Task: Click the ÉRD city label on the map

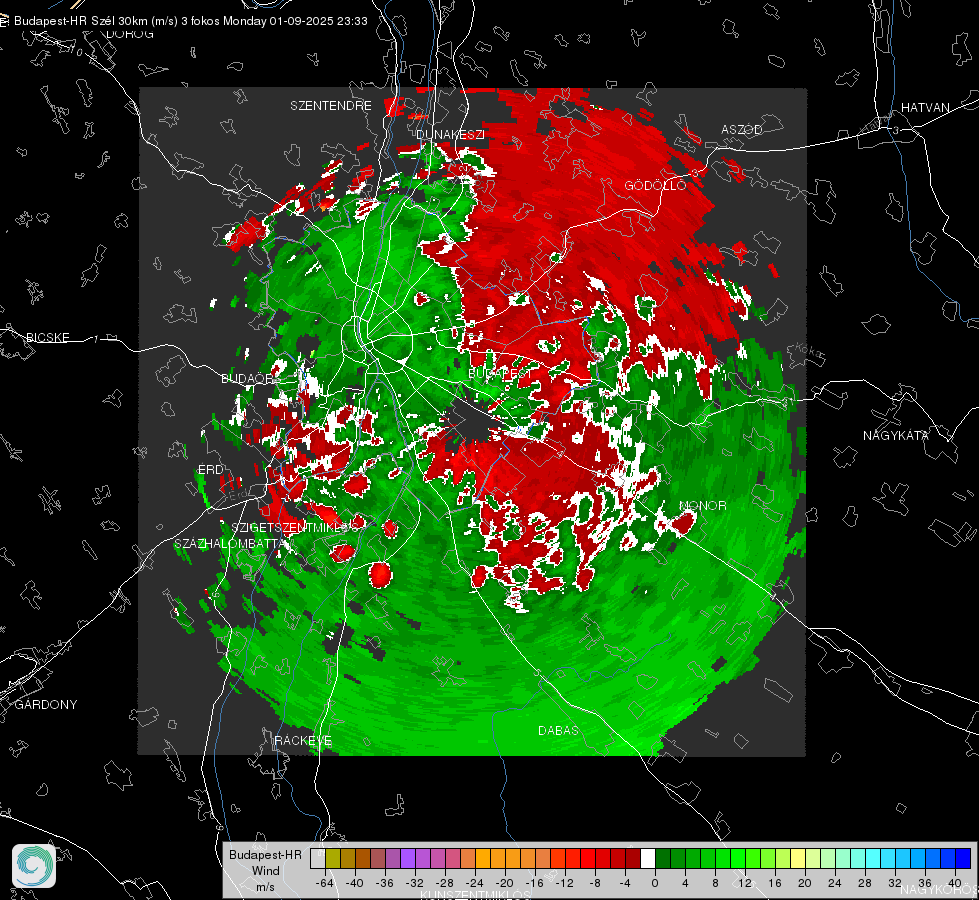Action: coord(210,470)
